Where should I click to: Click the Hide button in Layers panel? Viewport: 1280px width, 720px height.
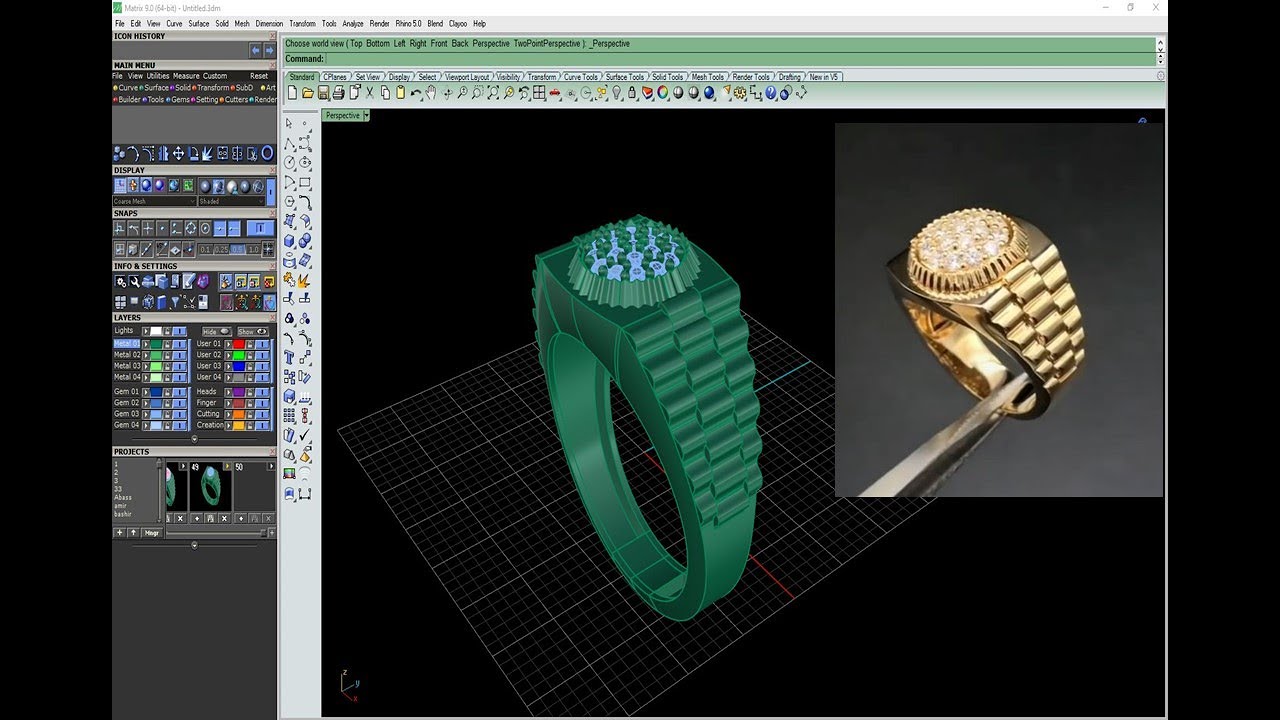click(217, 331)
